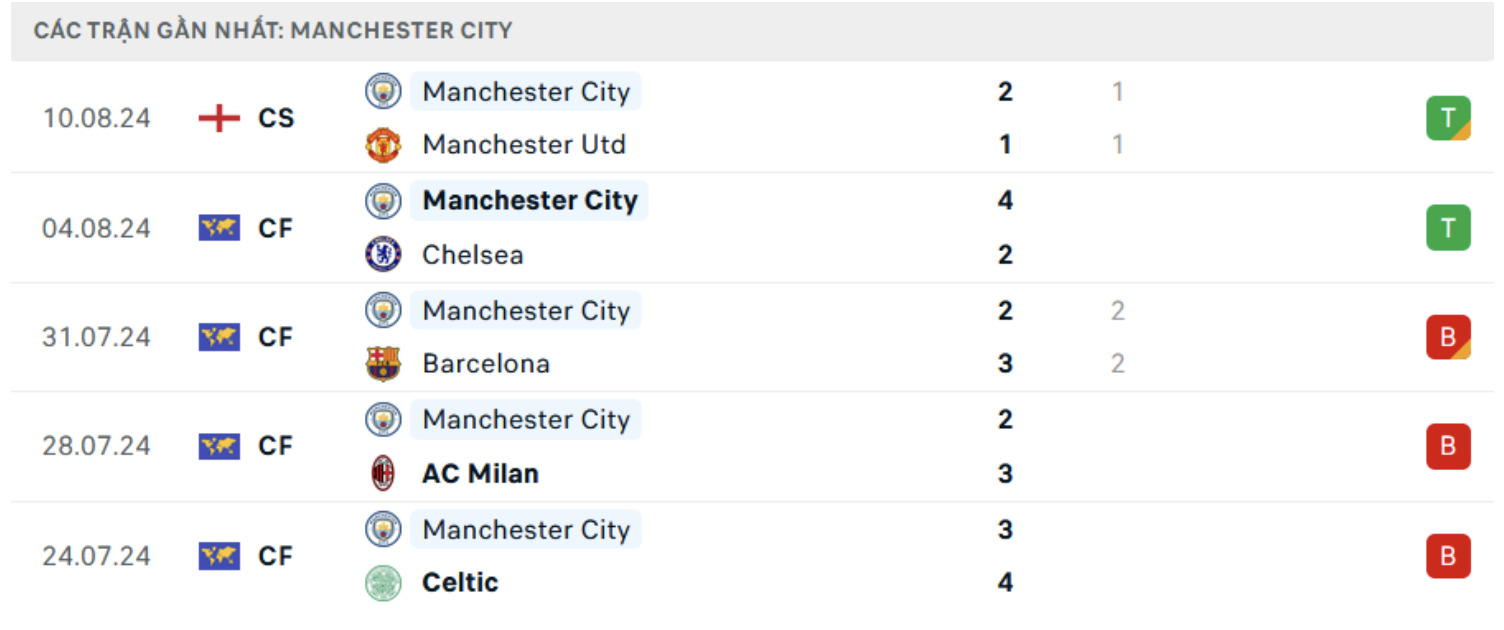Screen dimensions: 1504x630
Task: Click the CS competition label
Action: 276,118
